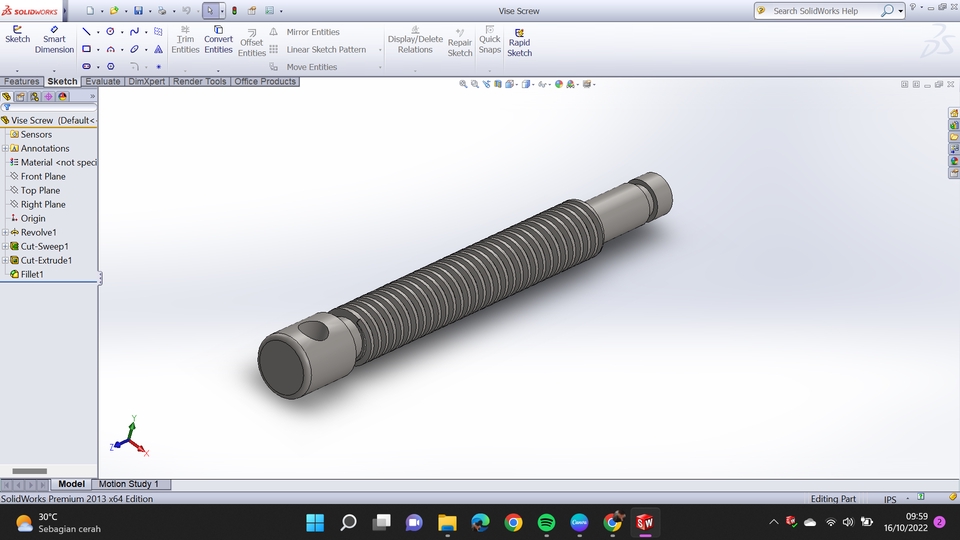Screen dimensions: 960x540
Task: Click the Section View icon
Action: 498,84
